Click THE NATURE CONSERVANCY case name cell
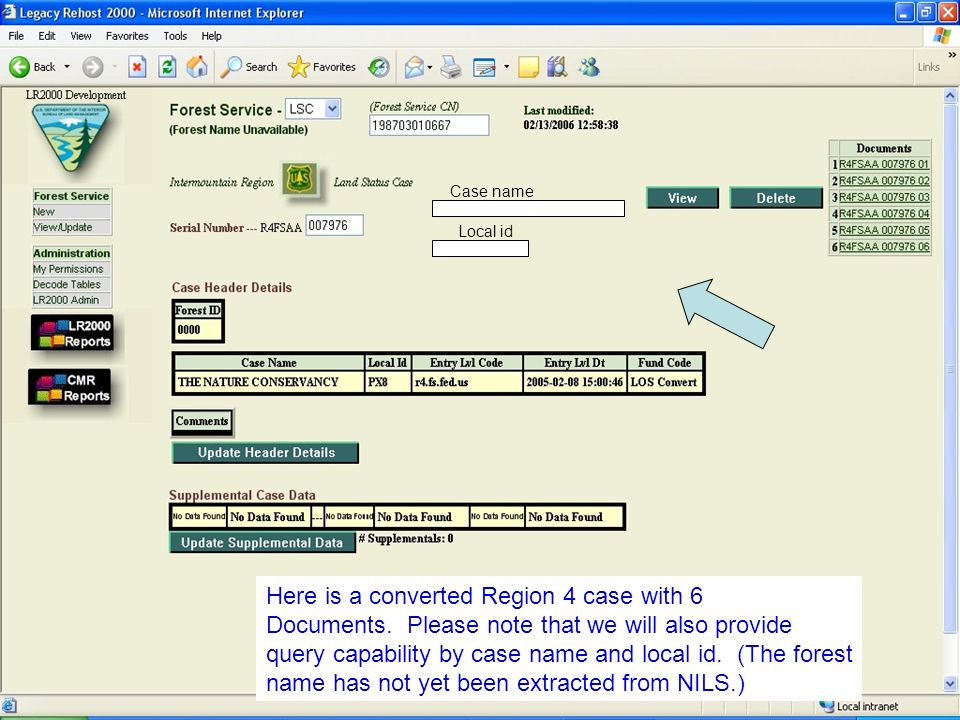 (x=269, y=382)
